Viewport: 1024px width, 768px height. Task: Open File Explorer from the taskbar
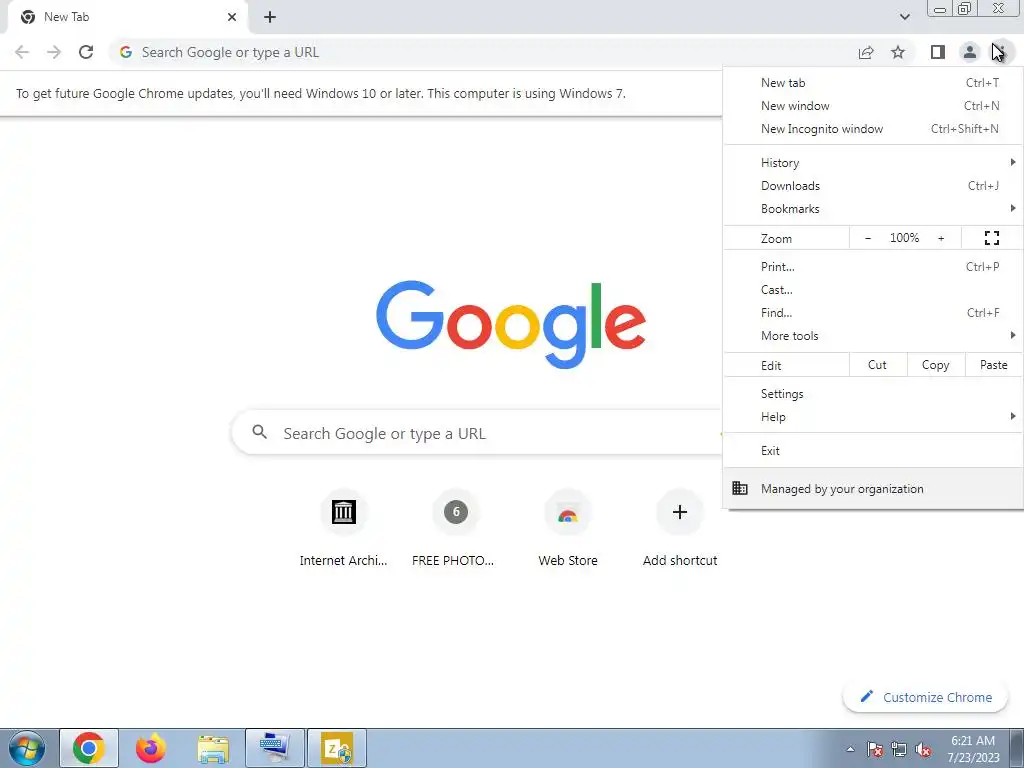click(x=213, y=748)
